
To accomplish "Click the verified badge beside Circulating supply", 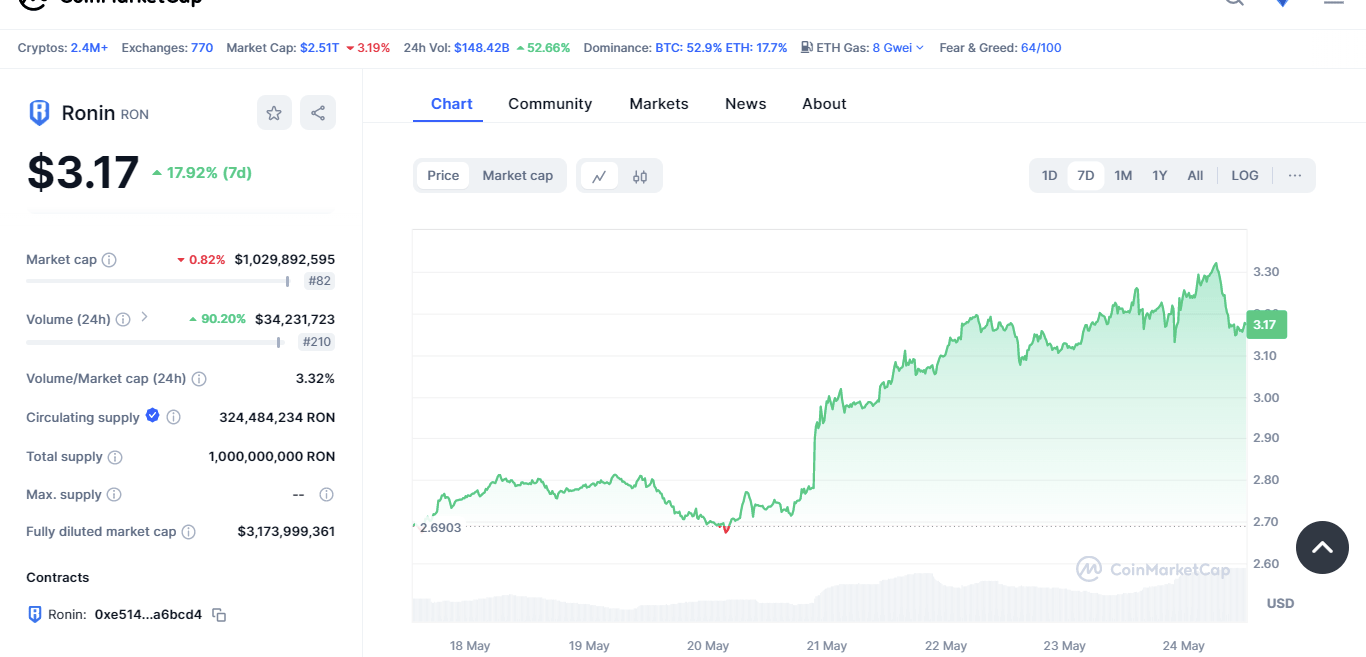I will pyautogui.click(x=153, y=416).
